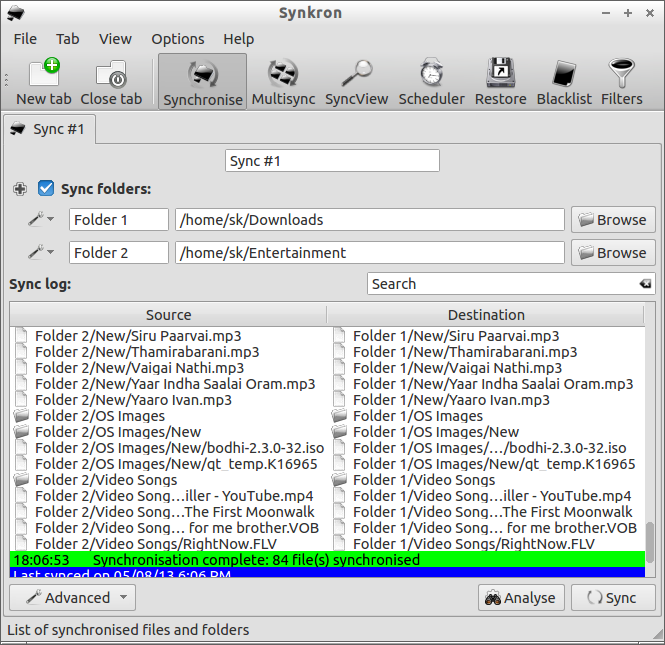Click the Sync button
The width and height of the screenshot is (665, 645).
613,598
